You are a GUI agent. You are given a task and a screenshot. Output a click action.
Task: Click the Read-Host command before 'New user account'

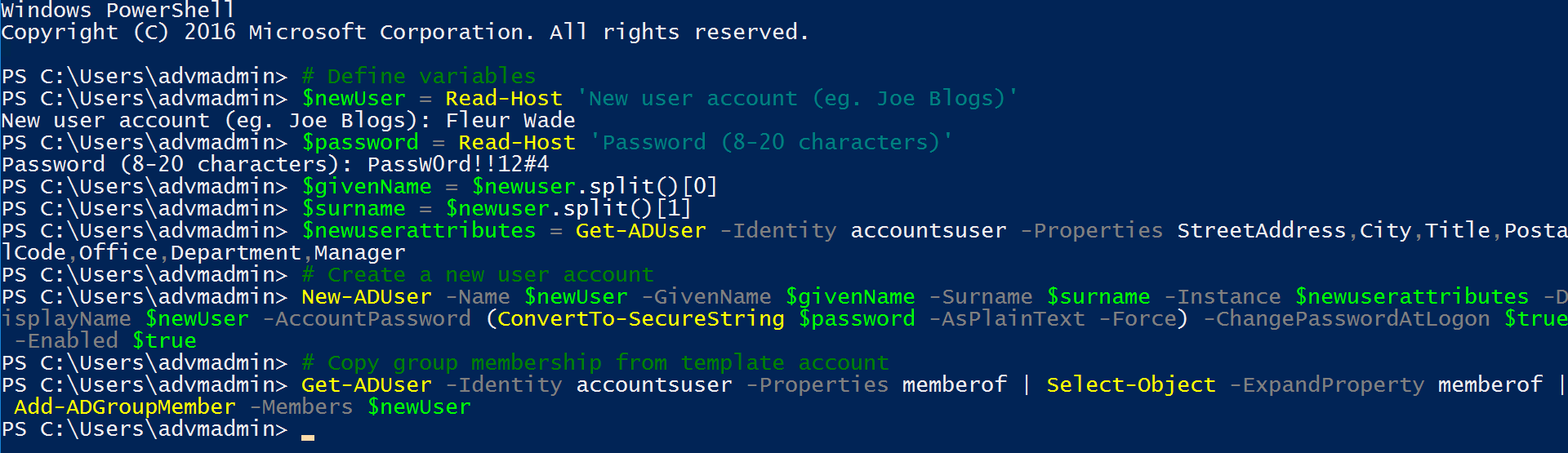[x=504, y=98]
